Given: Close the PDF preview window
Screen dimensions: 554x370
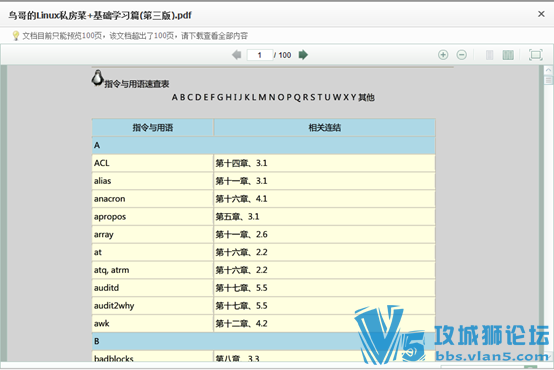Looking at the screenshot, I should coord(541,14).
